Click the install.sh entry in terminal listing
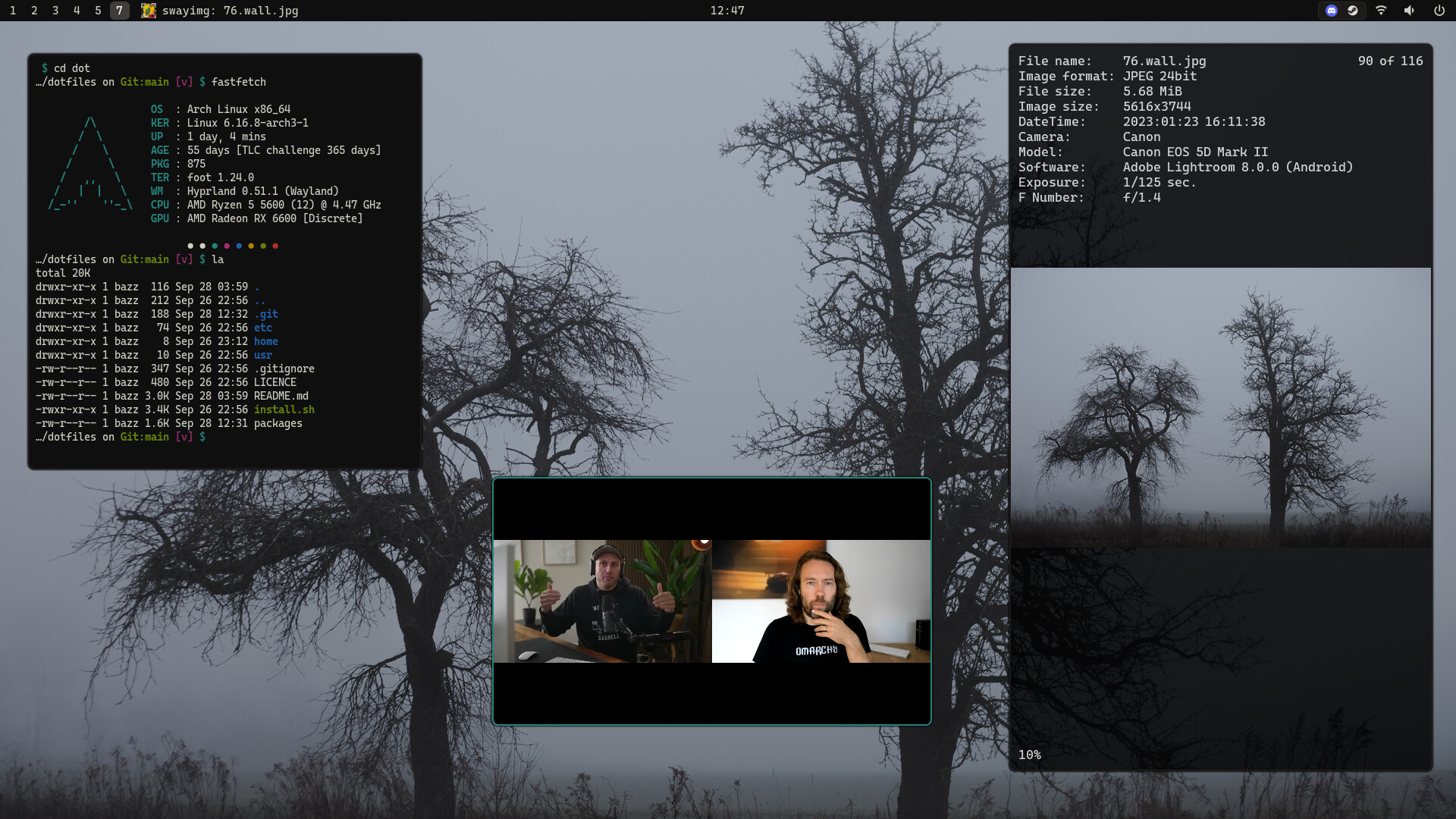 point(284,409)
